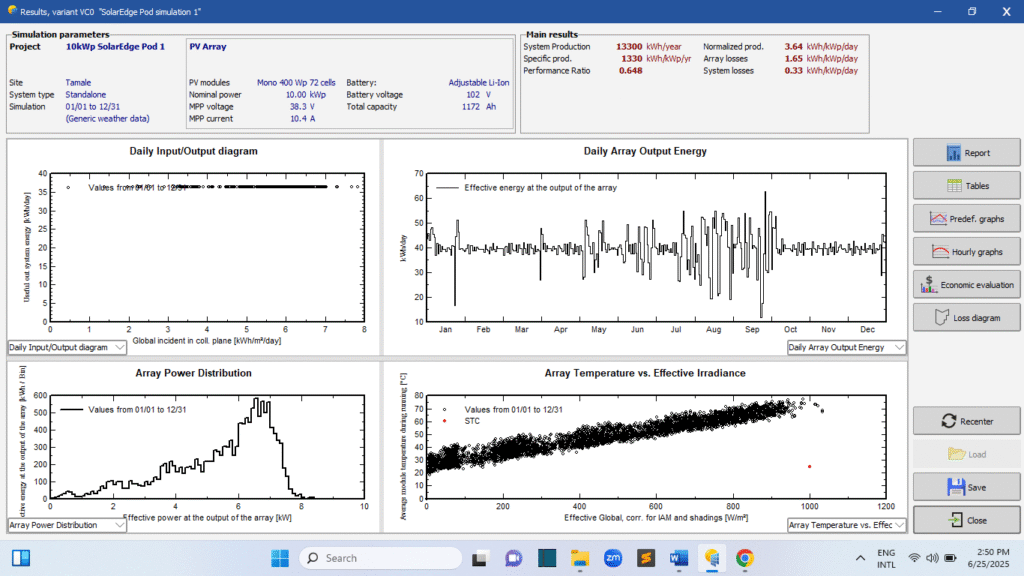Click the Windows Start button
Screen dimensions: 1024x576
click(279, 558)
